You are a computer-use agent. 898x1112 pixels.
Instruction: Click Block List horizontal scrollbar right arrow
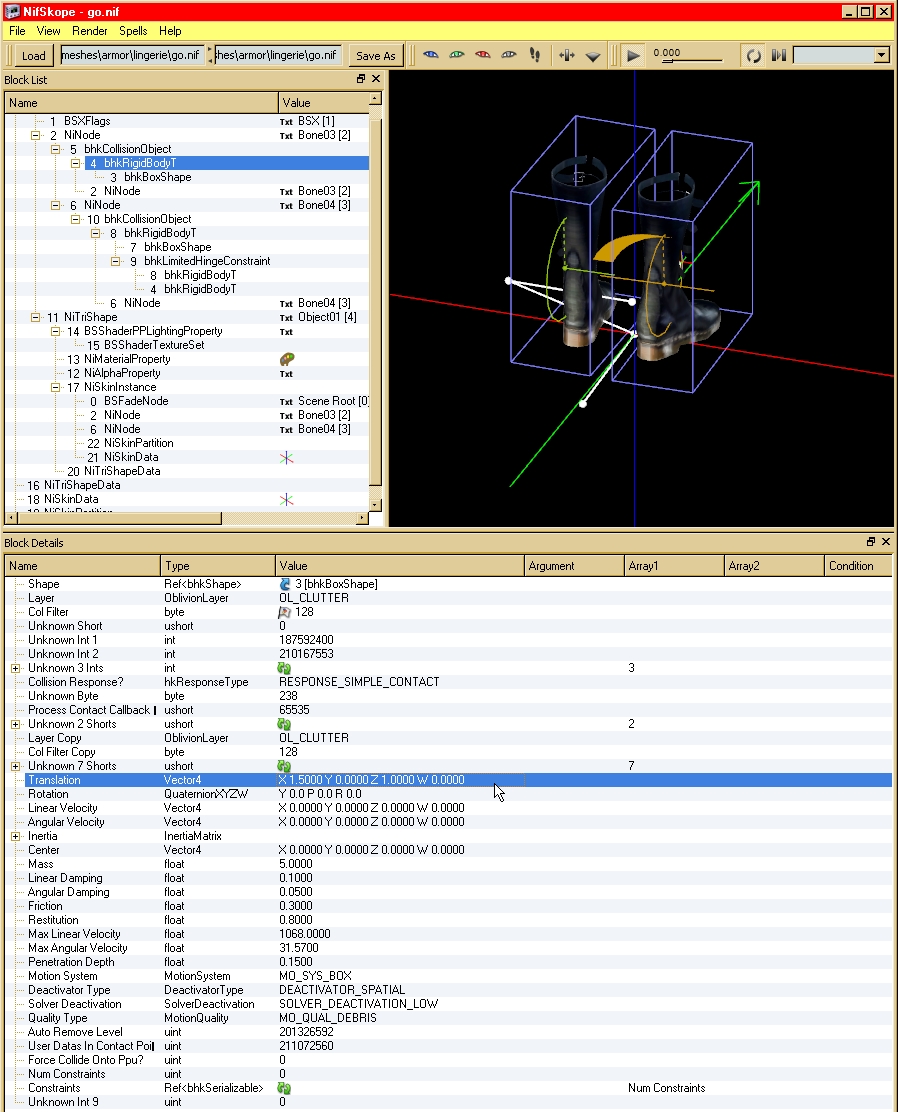(362, 518)
